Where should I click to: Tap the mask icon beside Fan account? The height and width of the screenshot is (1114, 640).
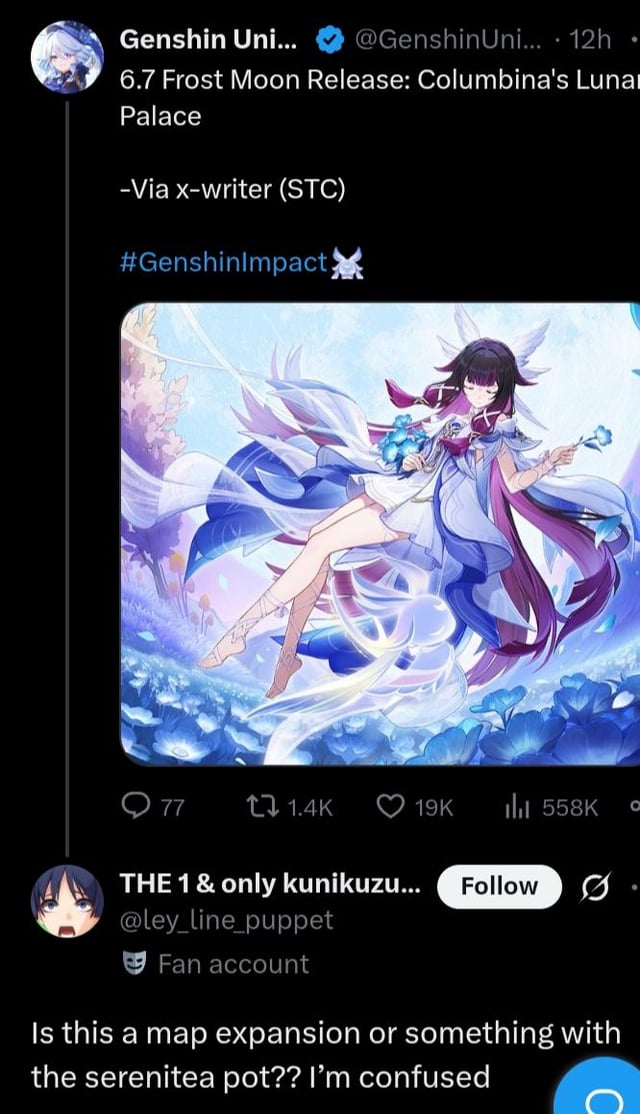(132, 964)
